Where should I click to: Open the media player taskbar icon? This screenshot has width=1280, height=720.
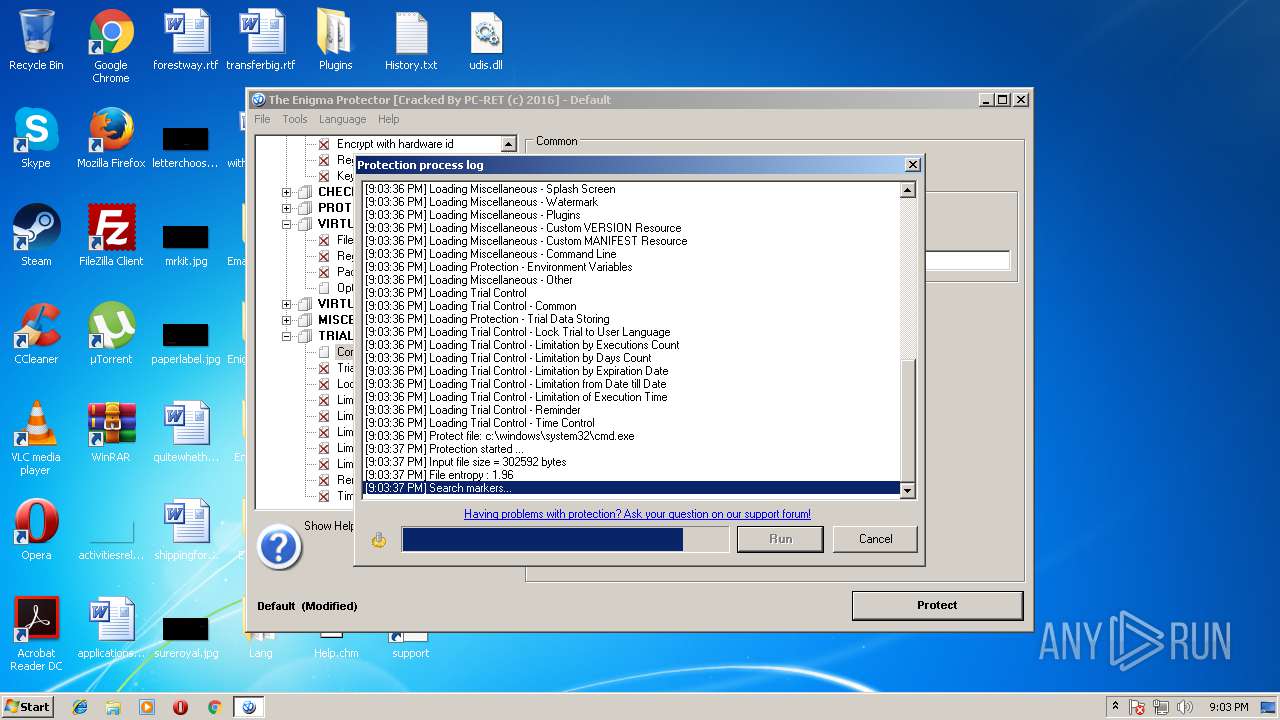[147, 707]
